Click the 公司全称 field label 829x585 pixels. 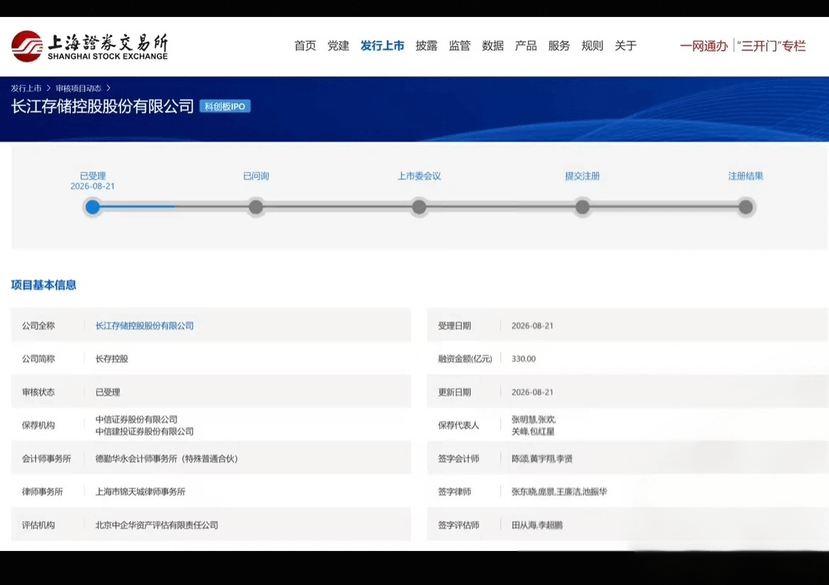(38, 326)
